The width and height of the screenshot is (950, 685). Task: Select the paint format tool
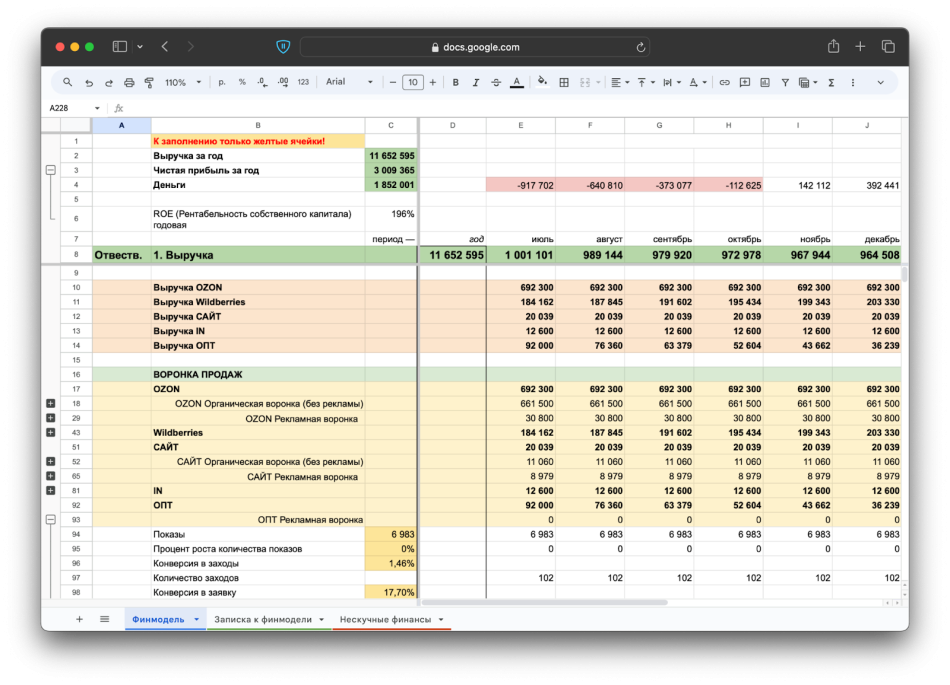149,82
